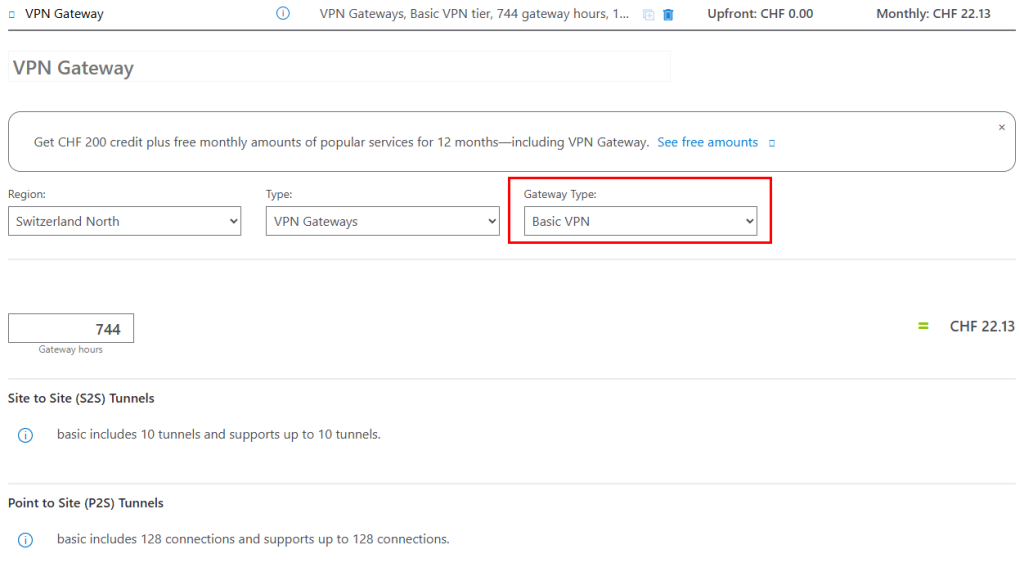Screen dimensions: 1024x572
Task: Select the VPN Gateways, Basic VPN tier summary text
Action: tap(474, 14)
